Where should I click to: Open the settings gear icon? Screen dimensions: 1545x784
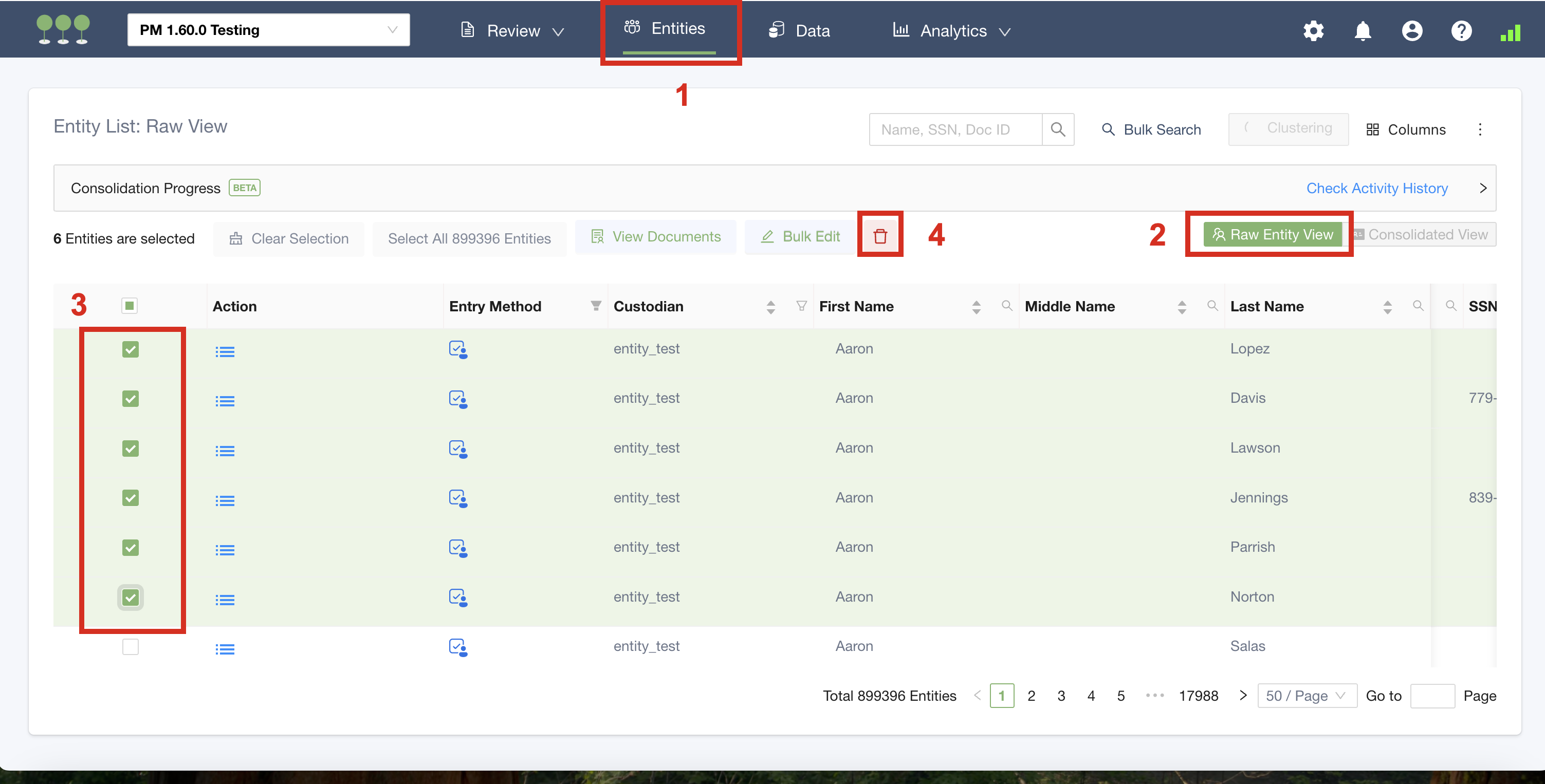click(x=1313, y=31)
